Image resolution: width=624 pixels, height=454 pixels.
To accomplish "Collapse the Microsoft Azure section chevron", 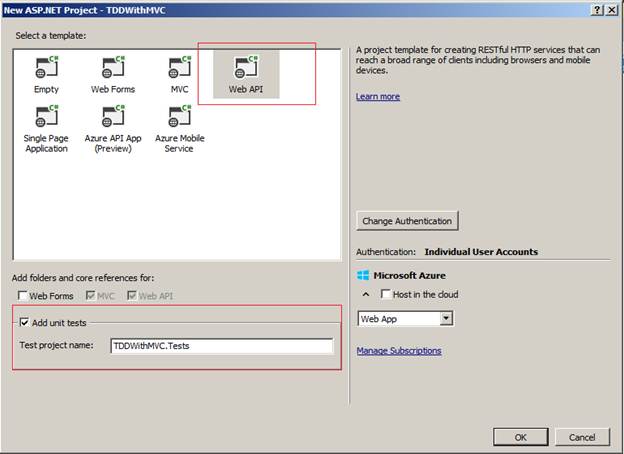I will [366, 294].
